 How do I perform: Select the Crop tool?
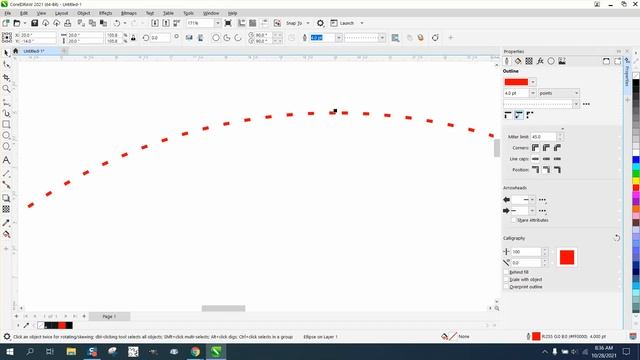(7, 78)
